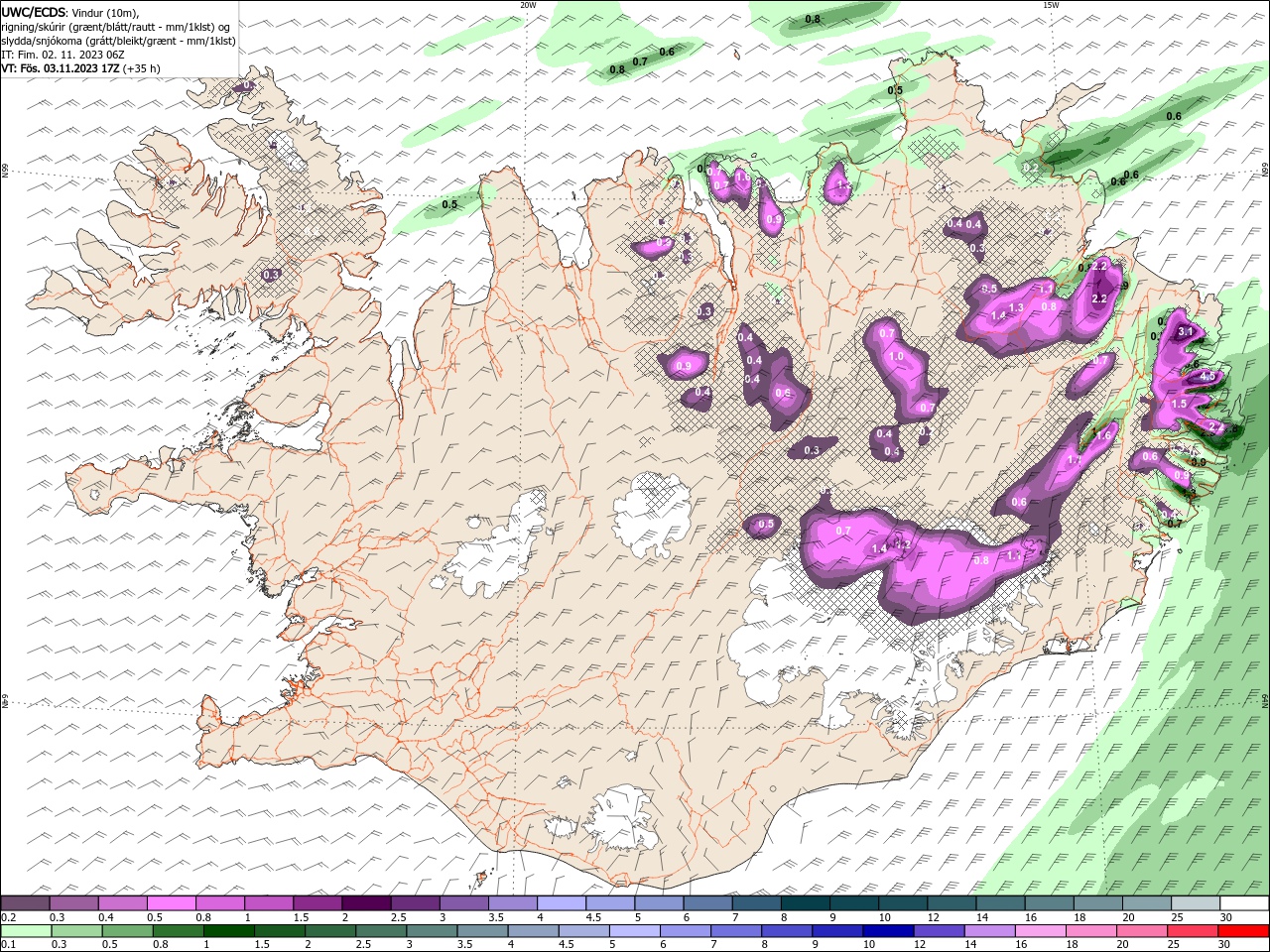The width and height of the screenshot is (1270, 952).
Task: Select the rain legend swatch labeled 4
Action: (x=532, y=931)
